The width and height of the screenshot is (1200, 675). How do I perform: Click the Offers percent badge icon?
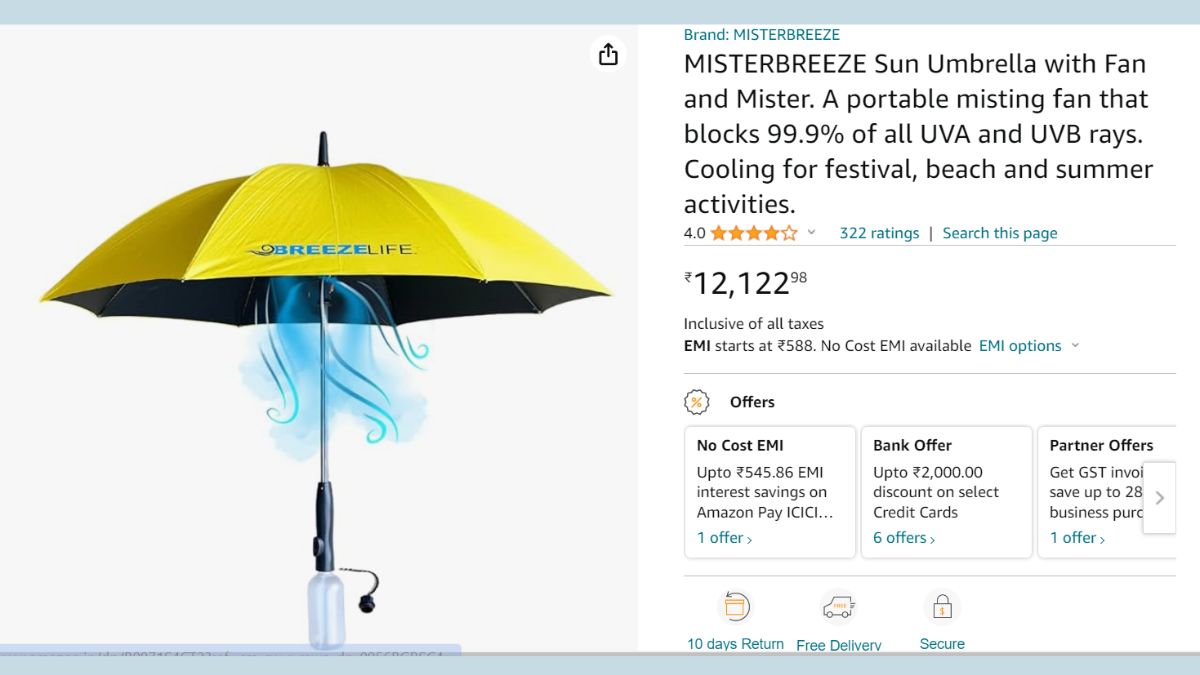[x=696, y=402]
